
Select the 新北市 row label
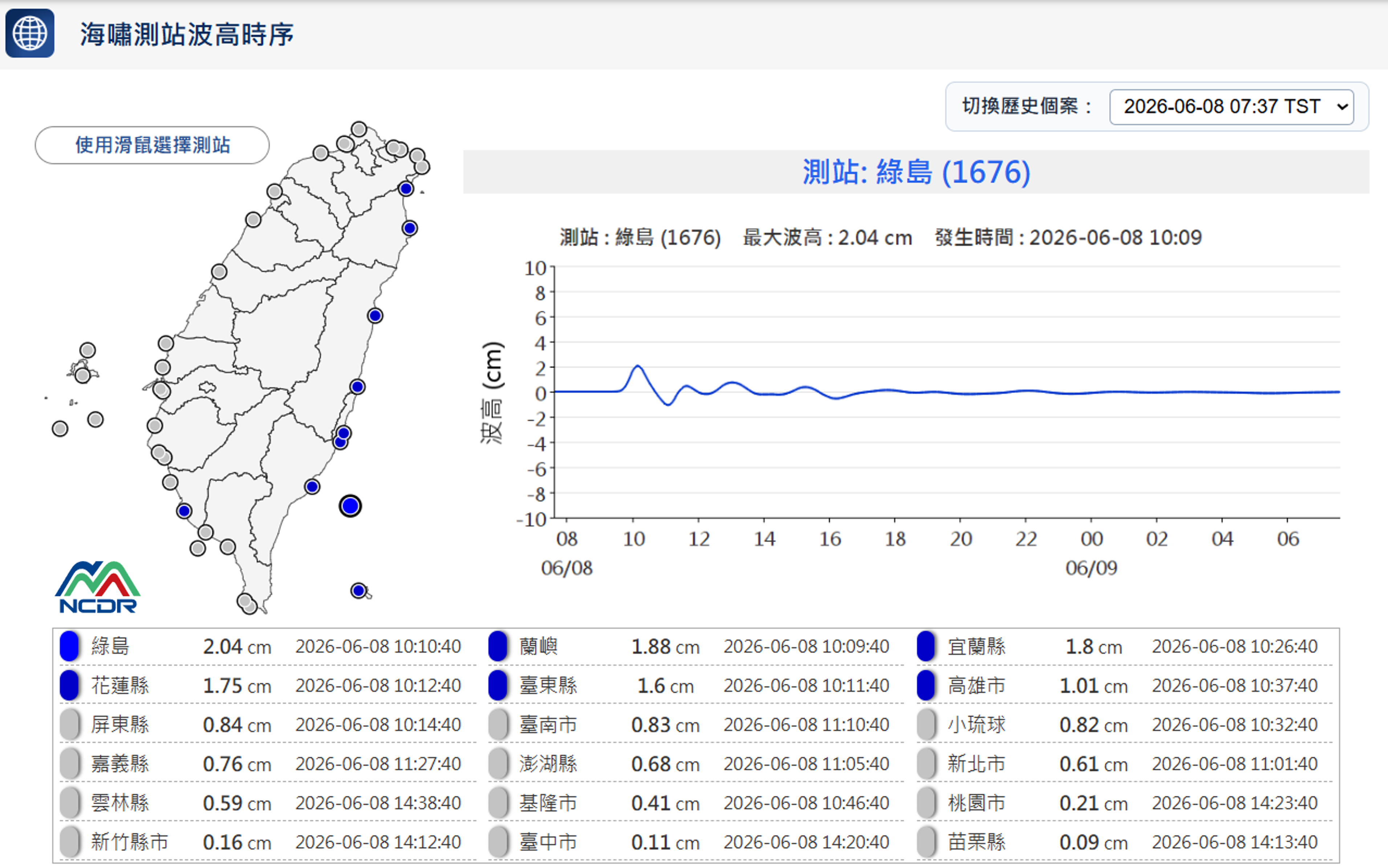[977, 763]
